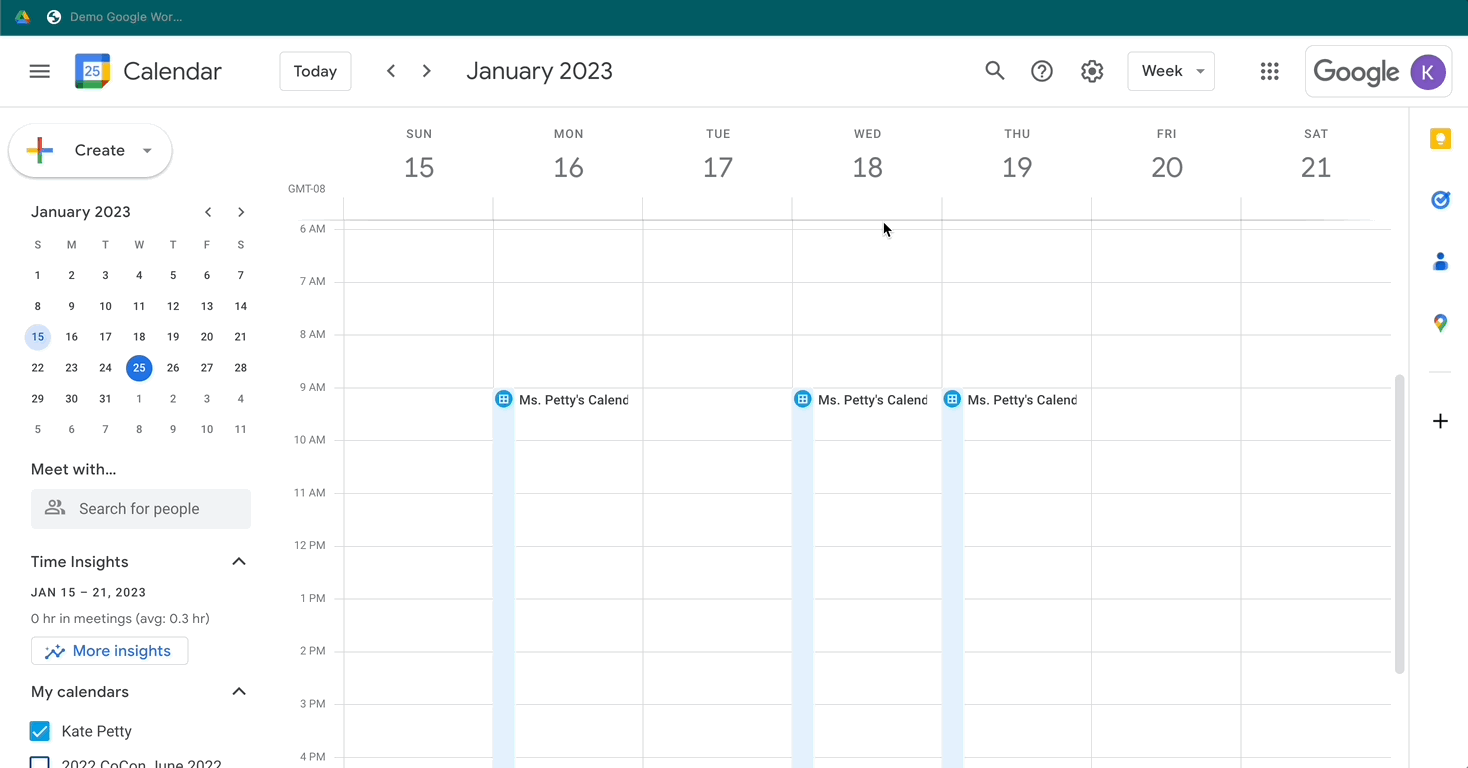Select January 18 in the mini calendar
This screenshot has height=768, width=1468.
[x=139, y=336]
